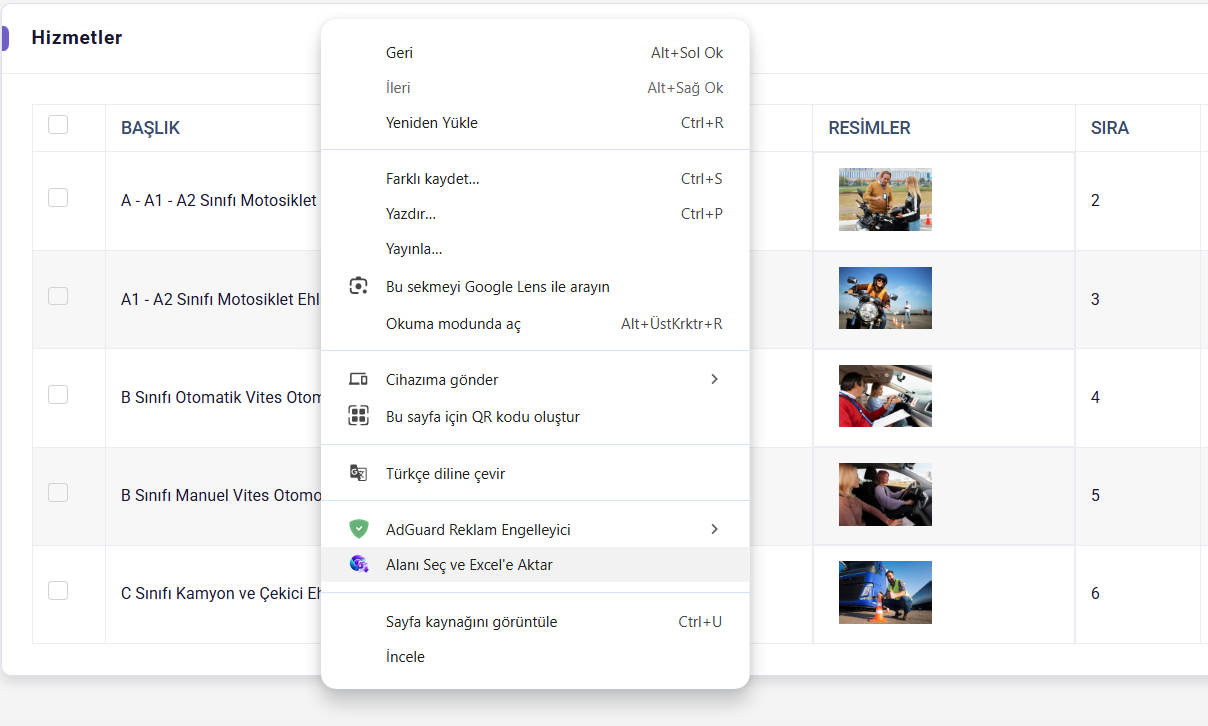Select Yeniden Yükle in the context menu
This screenshot has width=1208, height=726.
pos(535,123)
